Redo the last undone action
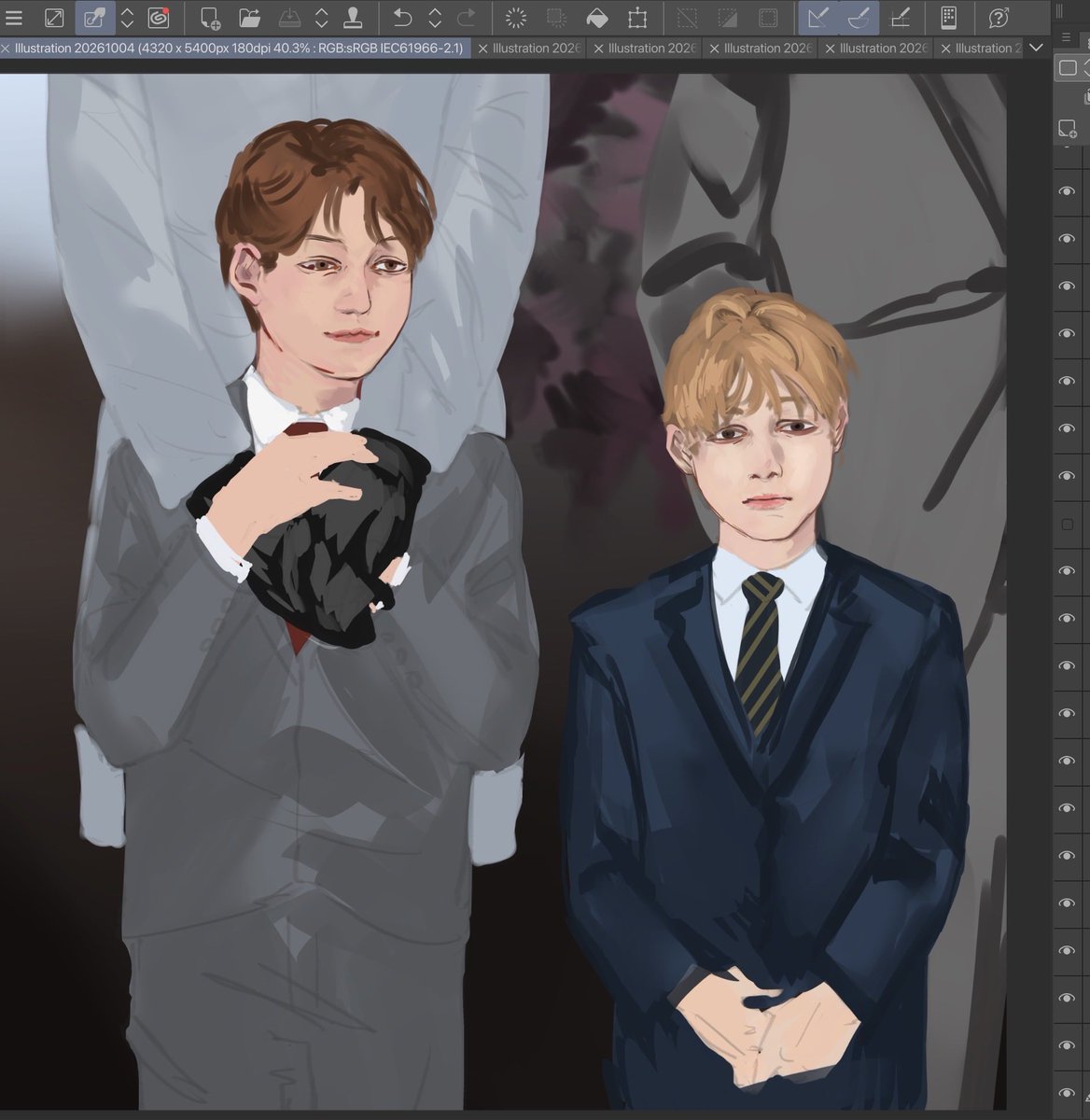 point(466,18)
